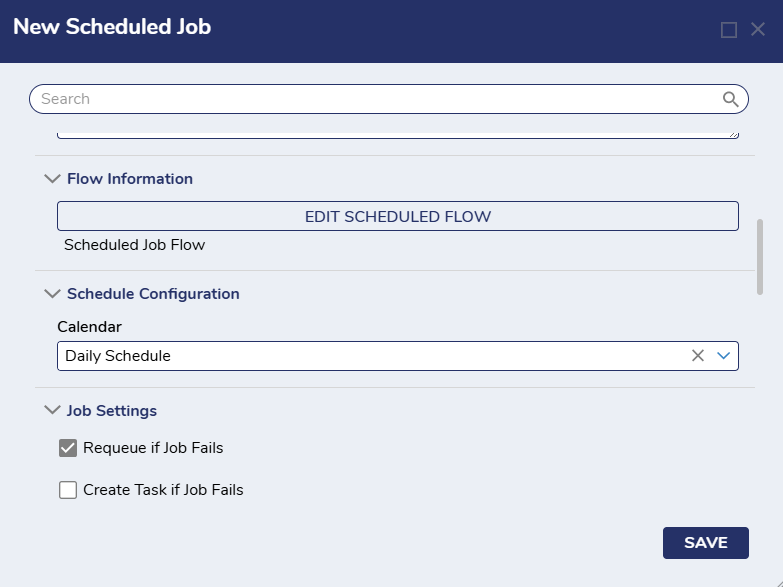Viewport: 783px width, 587px height.
Task: Save the new scheduled job
Action: coord(705,543)
